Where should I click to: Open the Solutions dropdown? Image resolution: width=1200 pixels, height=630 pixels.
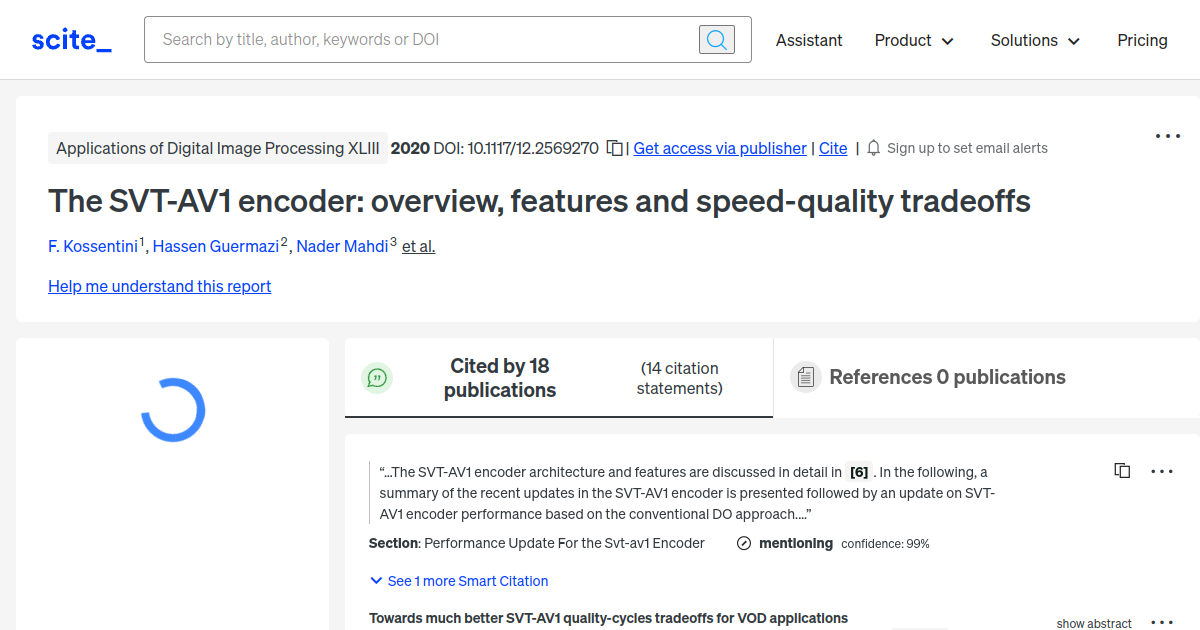[x=1034, y=40]
